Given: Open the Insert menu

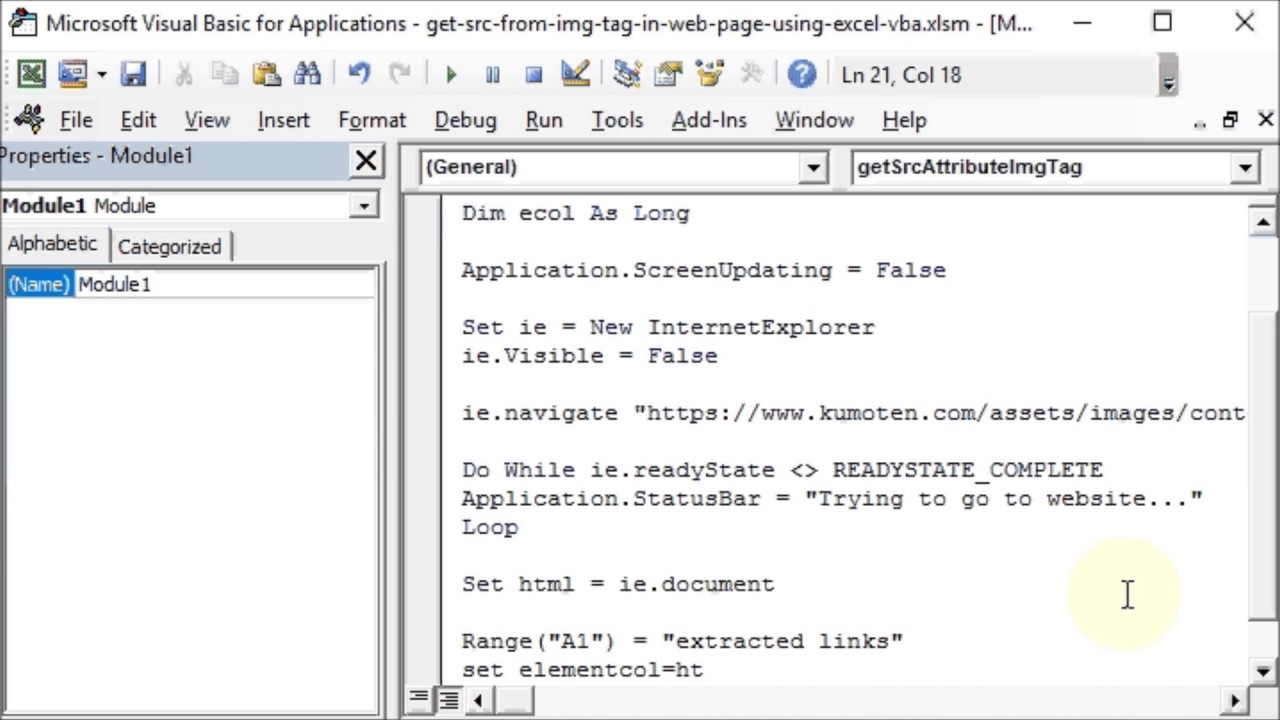Looking at the screenshot, I should coord(284,120).
